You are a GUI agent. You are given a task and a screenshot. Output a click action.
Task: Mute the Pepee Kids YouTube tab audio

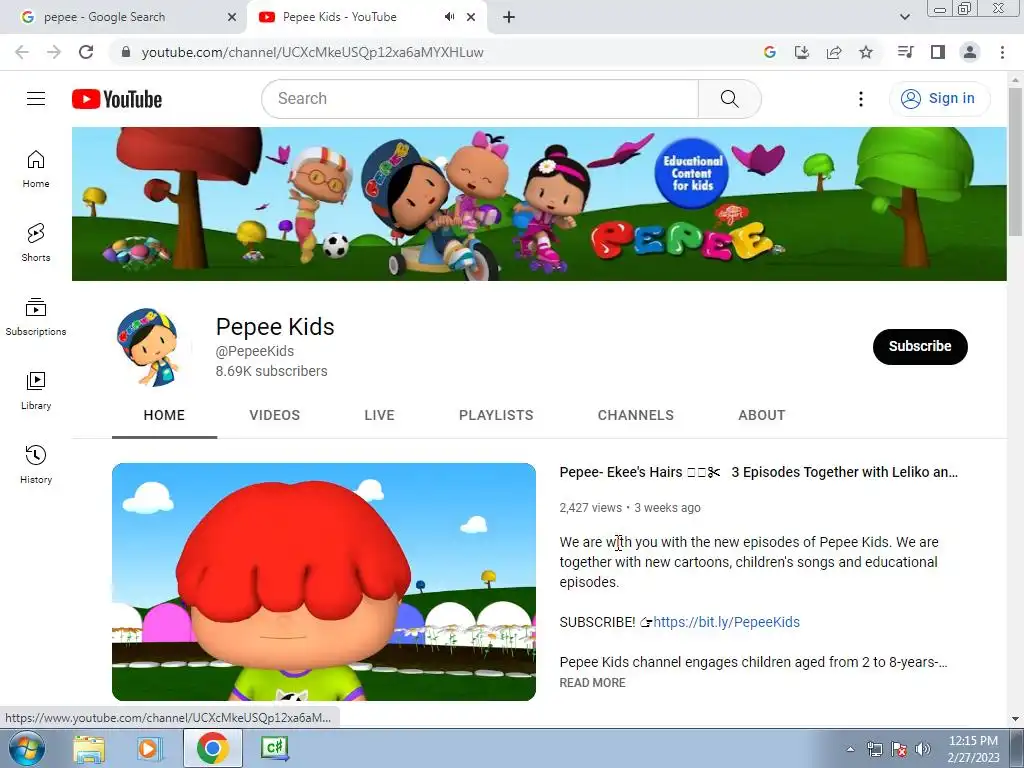449,17
